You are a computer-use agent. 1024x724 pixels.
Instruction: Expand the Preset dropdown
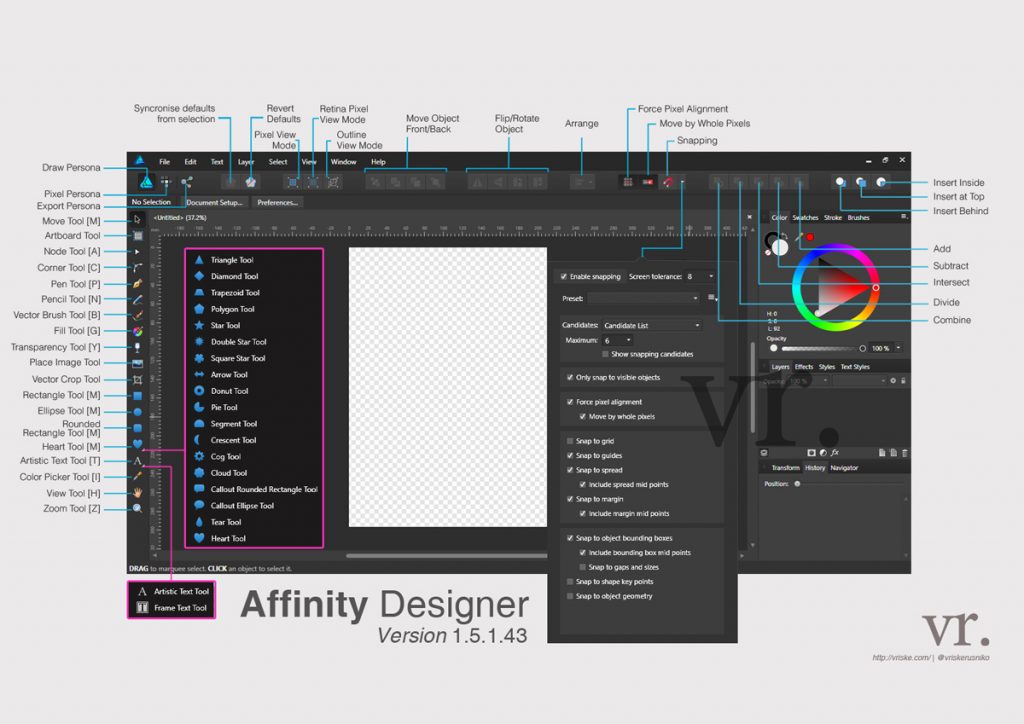tap(643, 298)
